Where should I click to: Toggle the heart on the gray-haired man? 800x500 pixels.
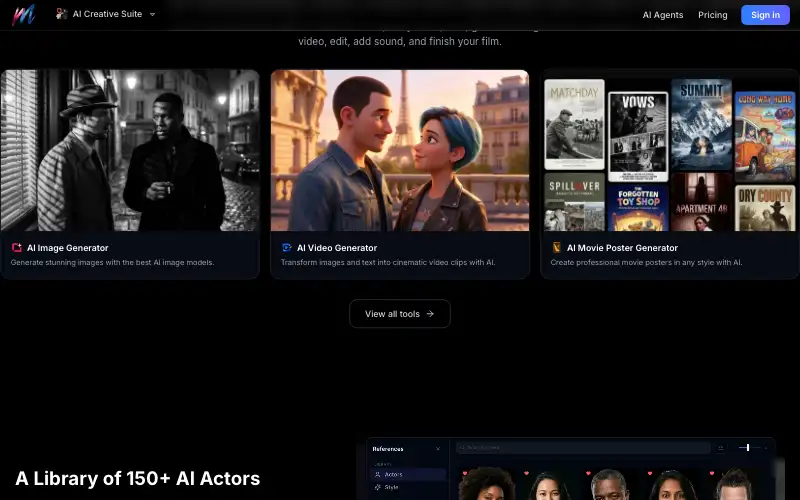[x=588, y=473]
